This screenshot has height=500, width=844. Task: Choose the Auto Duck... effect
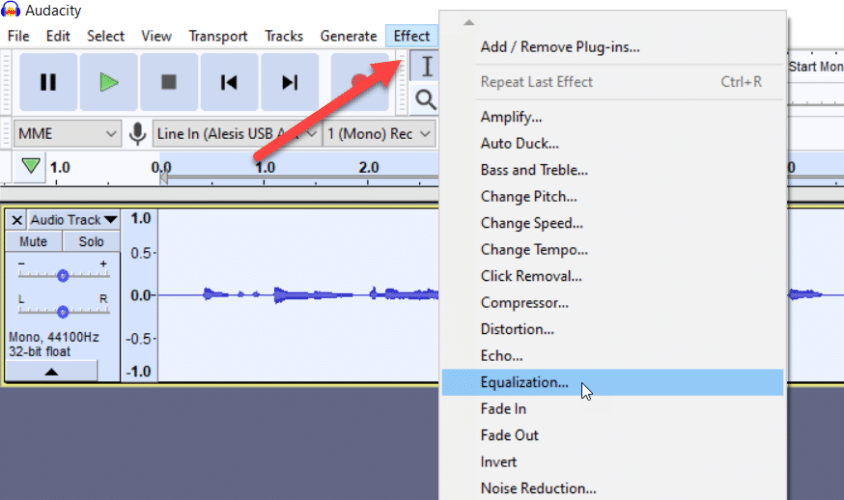613,143
